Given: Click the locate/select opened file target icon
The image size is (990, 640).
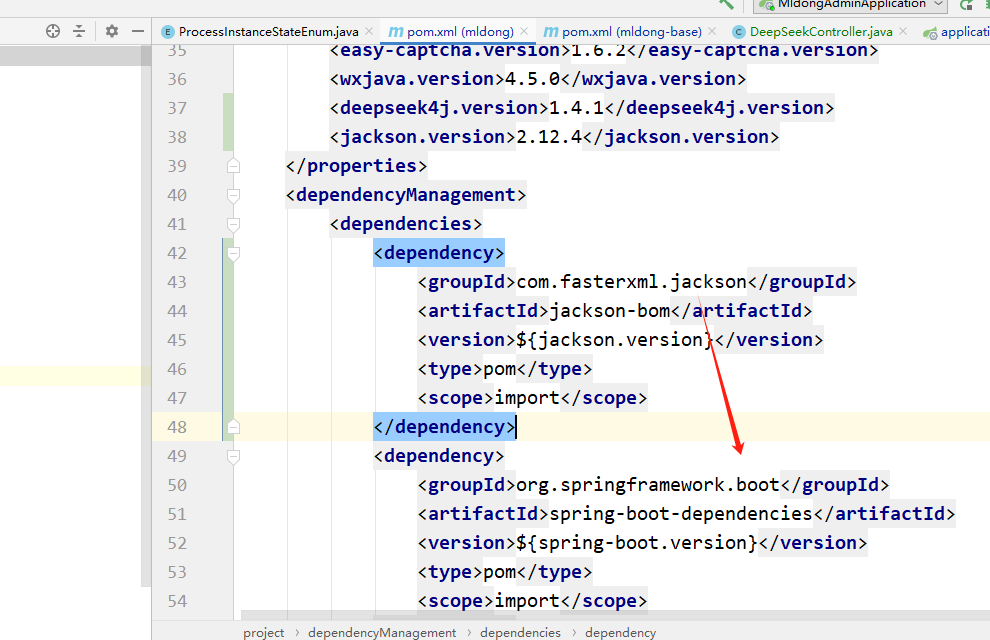Looking at the screenshot, I should (53, 31).
